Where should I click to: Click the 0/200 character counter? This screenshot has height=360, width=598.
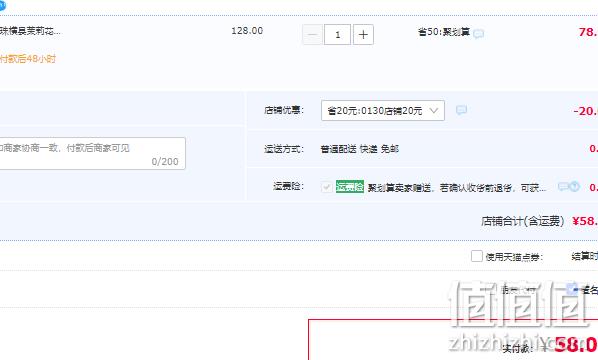[x=165, y=162]
